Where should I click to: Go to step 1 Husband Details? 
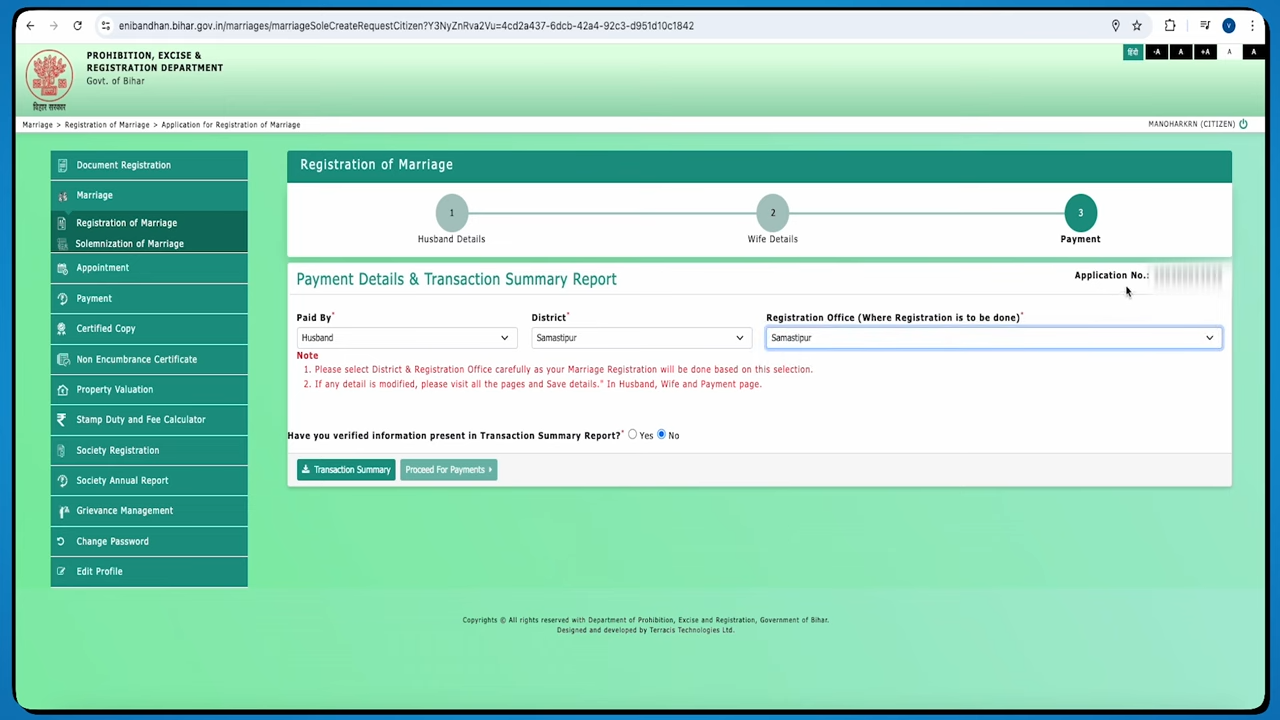click(x=451, y=213)
